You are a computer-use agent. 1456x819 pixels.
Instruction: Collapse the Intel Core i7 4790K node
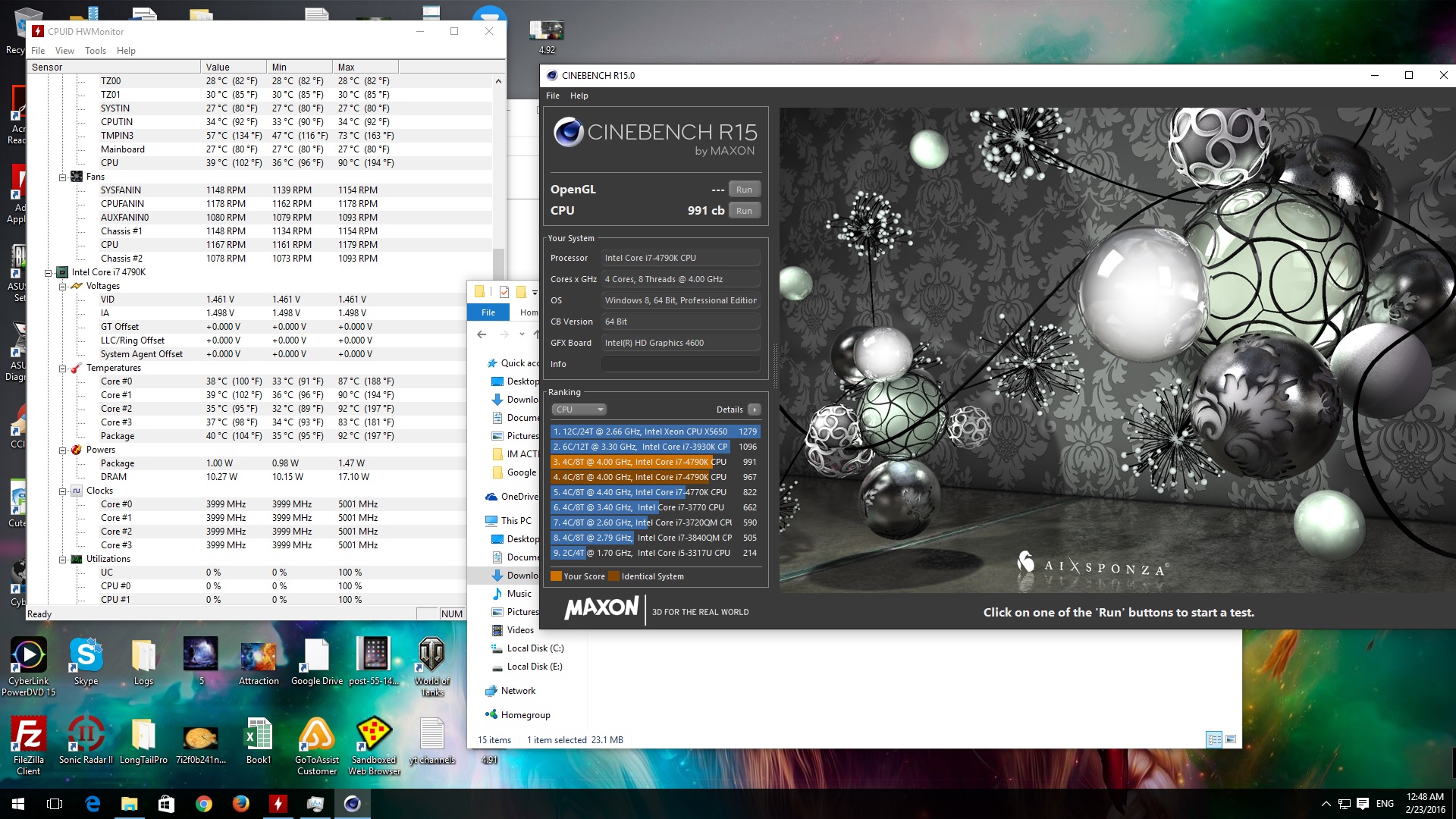click(49, 272)
